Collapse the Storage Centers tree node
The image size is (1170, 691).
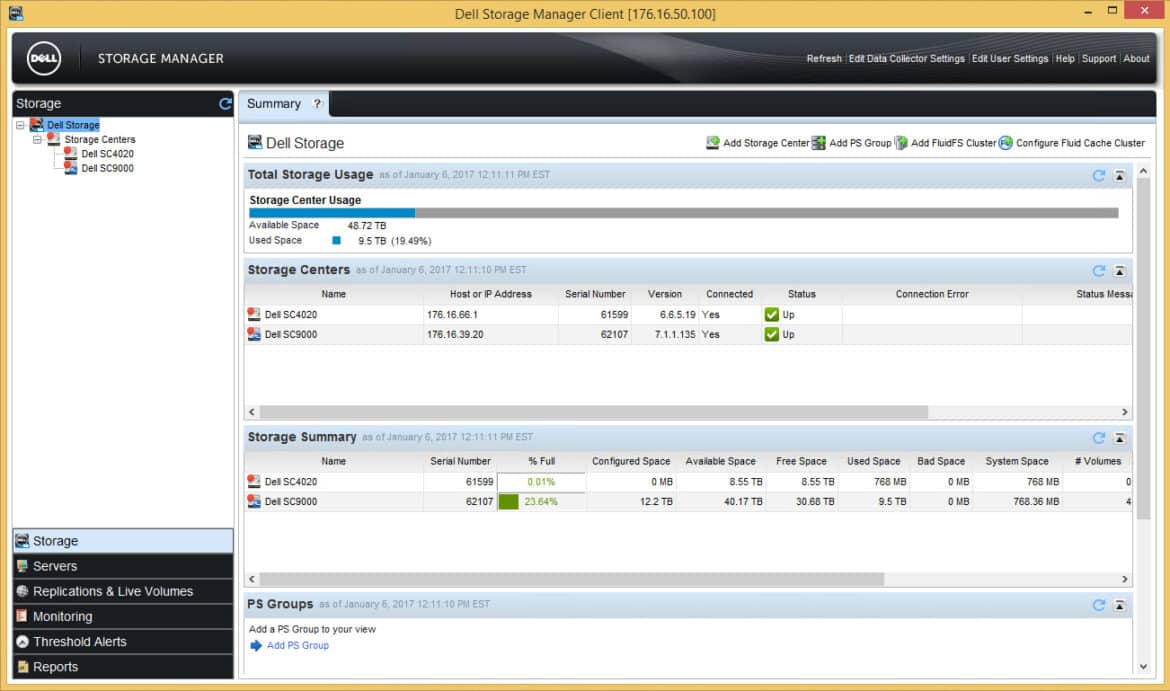pyautogui.click(x=37, y=140)
